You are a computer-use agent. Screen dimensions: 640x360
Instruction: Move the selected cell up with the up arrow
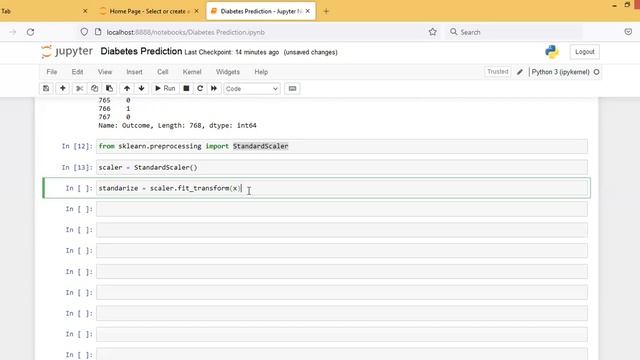[x=127, y=89]
